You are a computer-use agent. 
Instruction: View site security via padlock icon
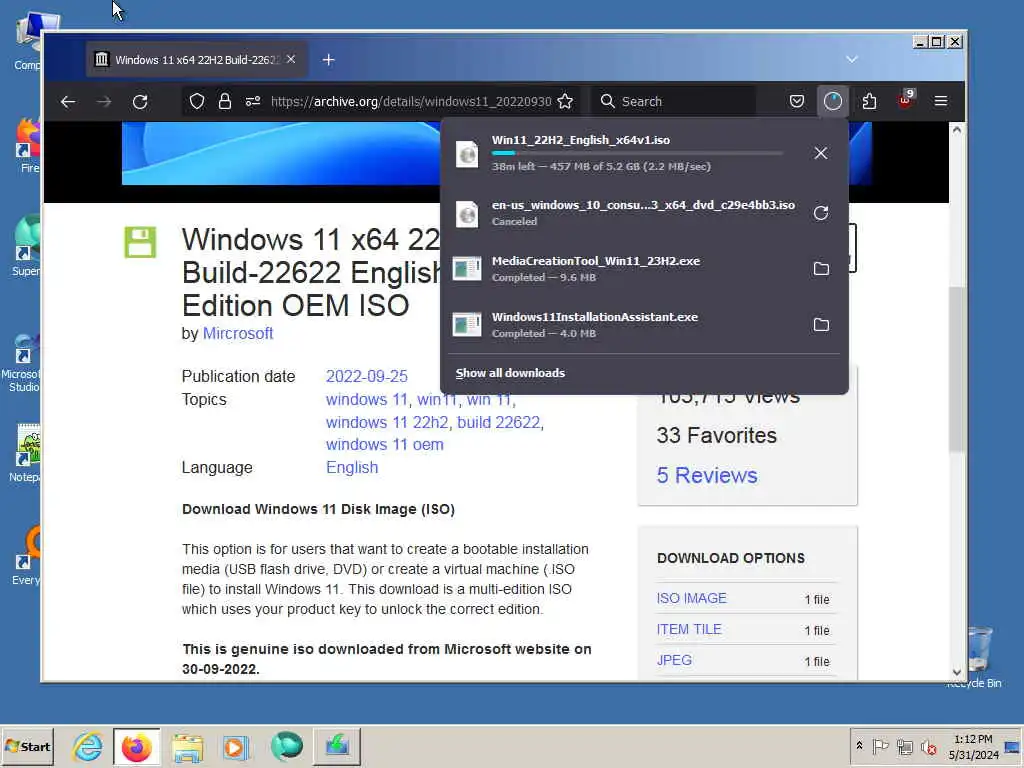(225, 101)
